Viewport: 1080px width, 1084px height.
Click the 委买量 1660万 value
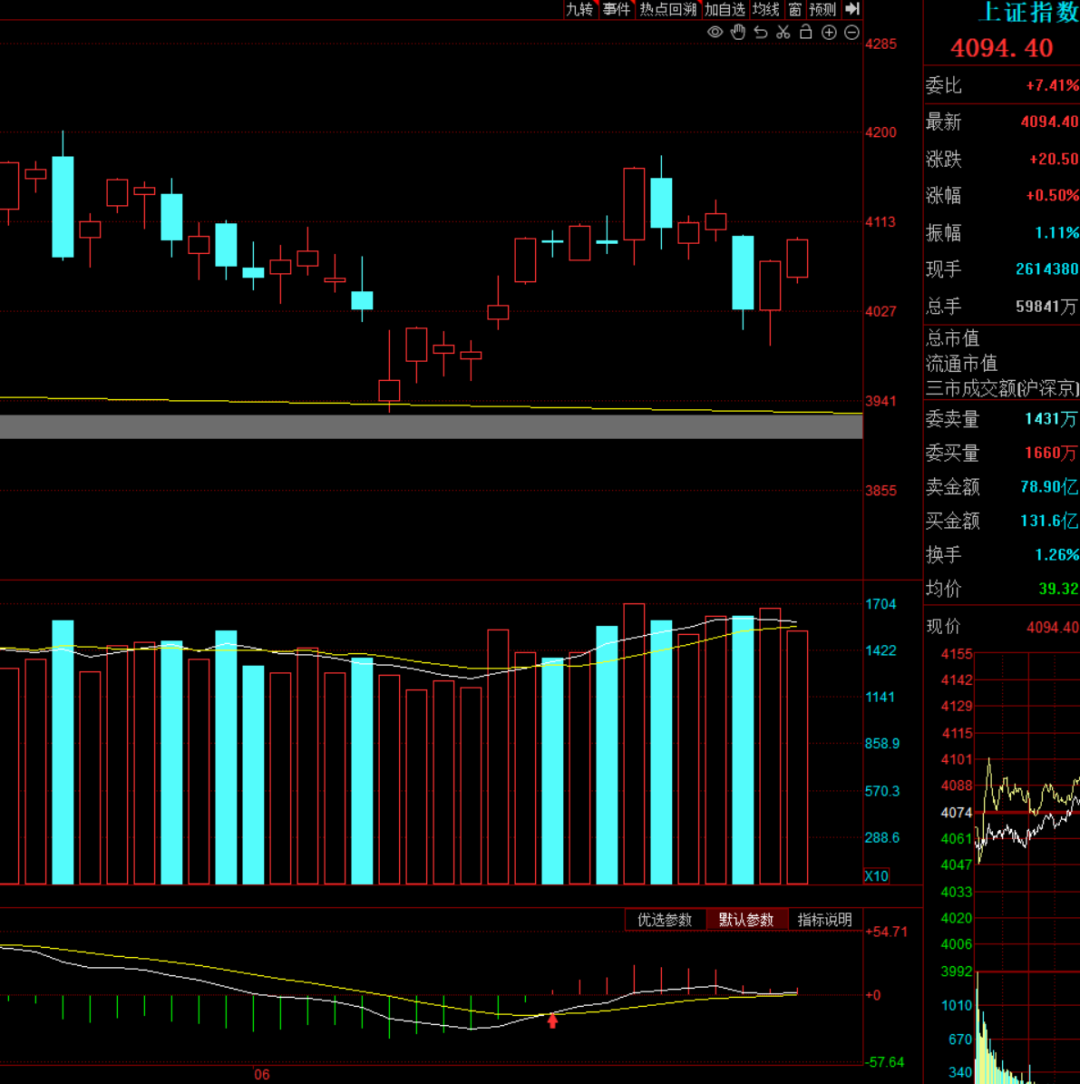[x=1051, y=453]
